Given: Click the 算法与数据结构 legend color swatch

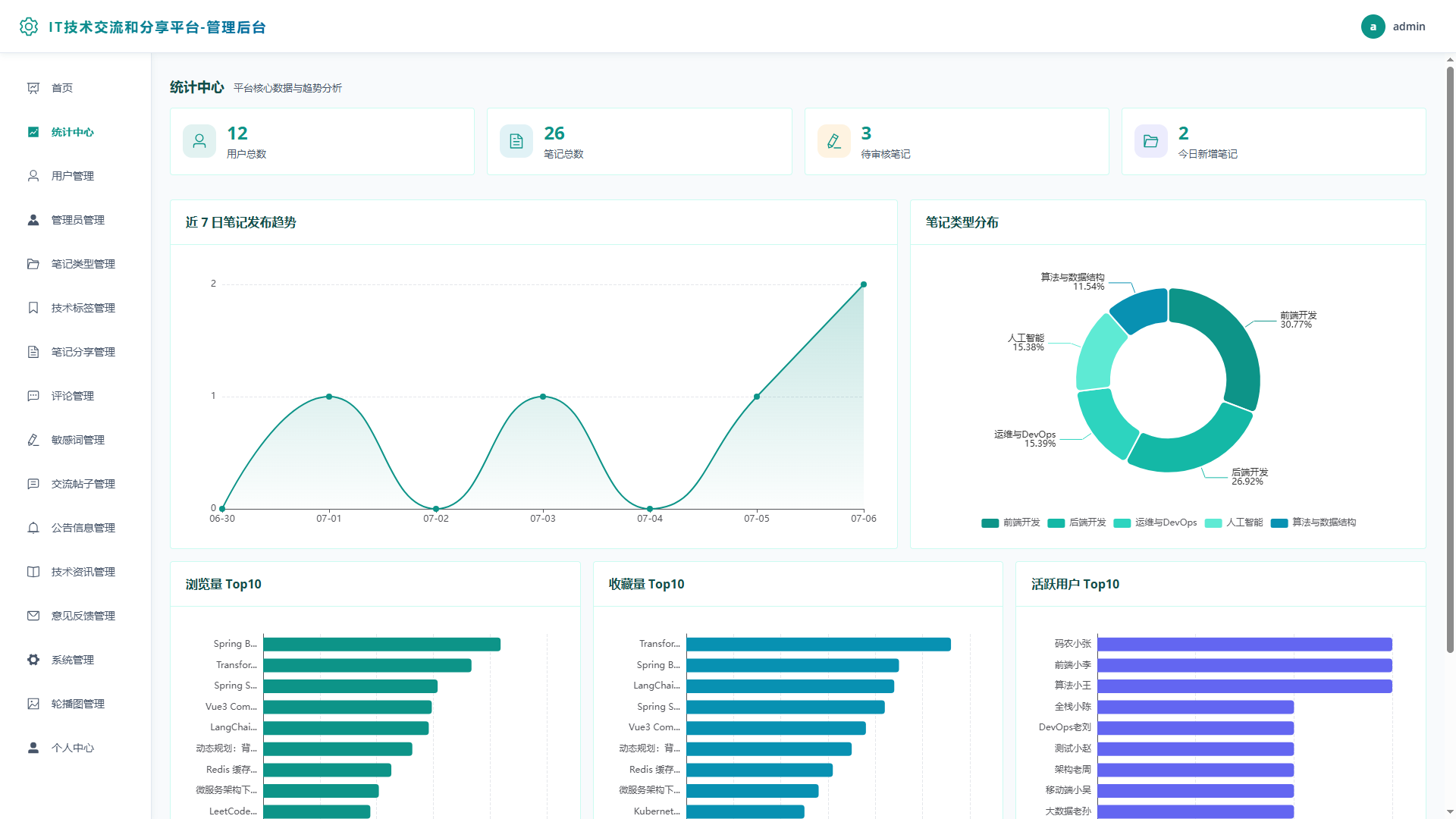Looking at the screenshot, I should [x=1279, y=522].
